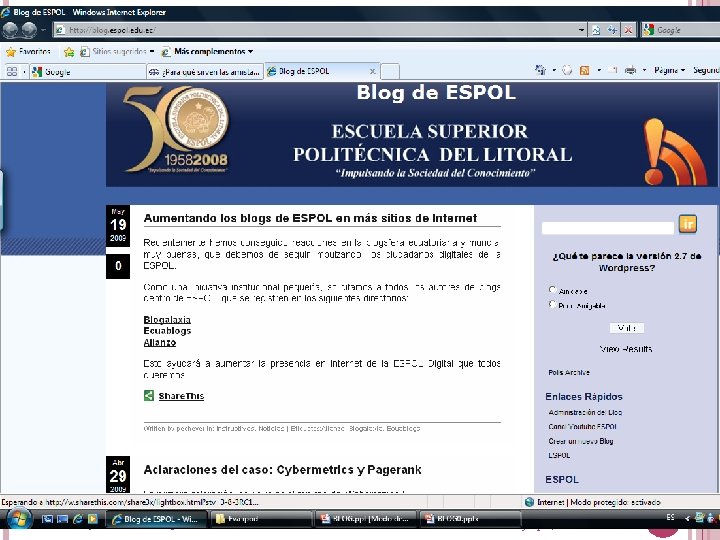Screen dimensions: 720x540
Task: Click the browser Forward arrow button
Action: [x=29, y=30]
